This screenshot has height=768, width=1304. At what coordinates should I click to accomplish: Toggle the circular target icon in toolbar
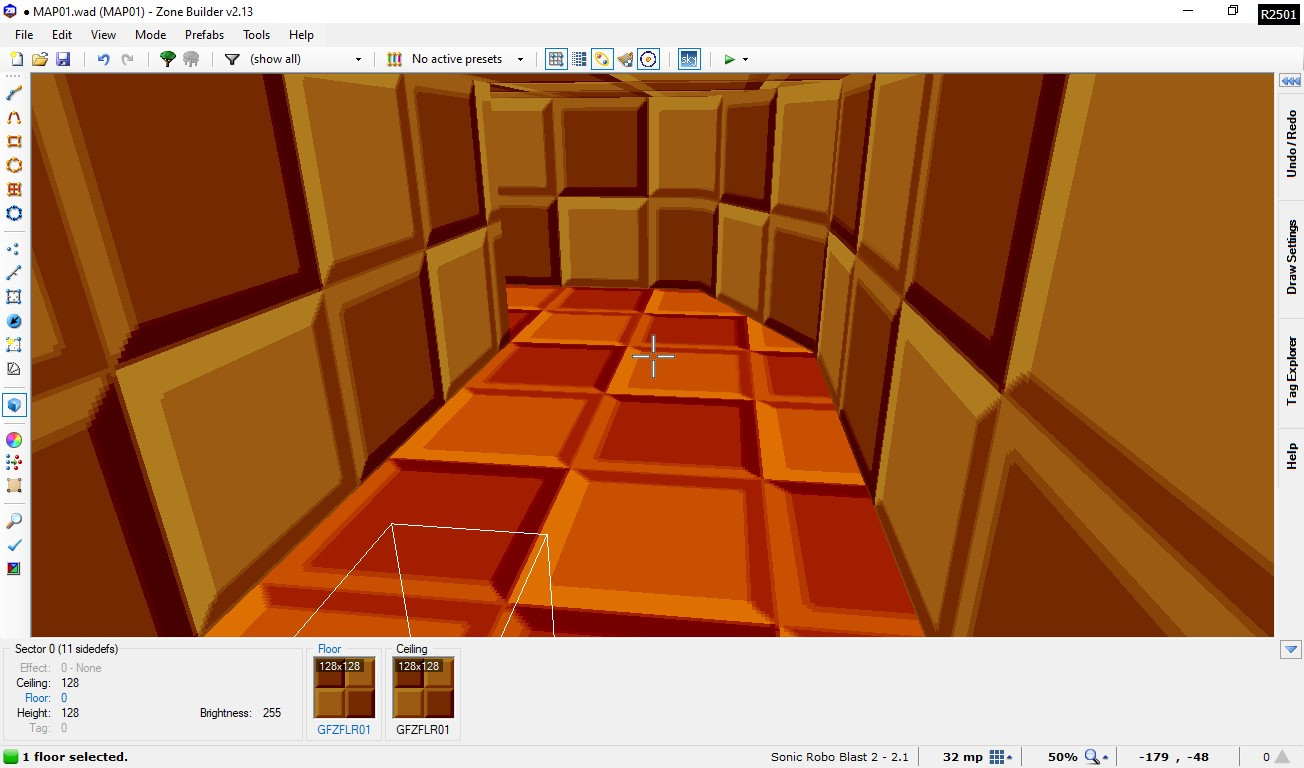pos(648,59)
